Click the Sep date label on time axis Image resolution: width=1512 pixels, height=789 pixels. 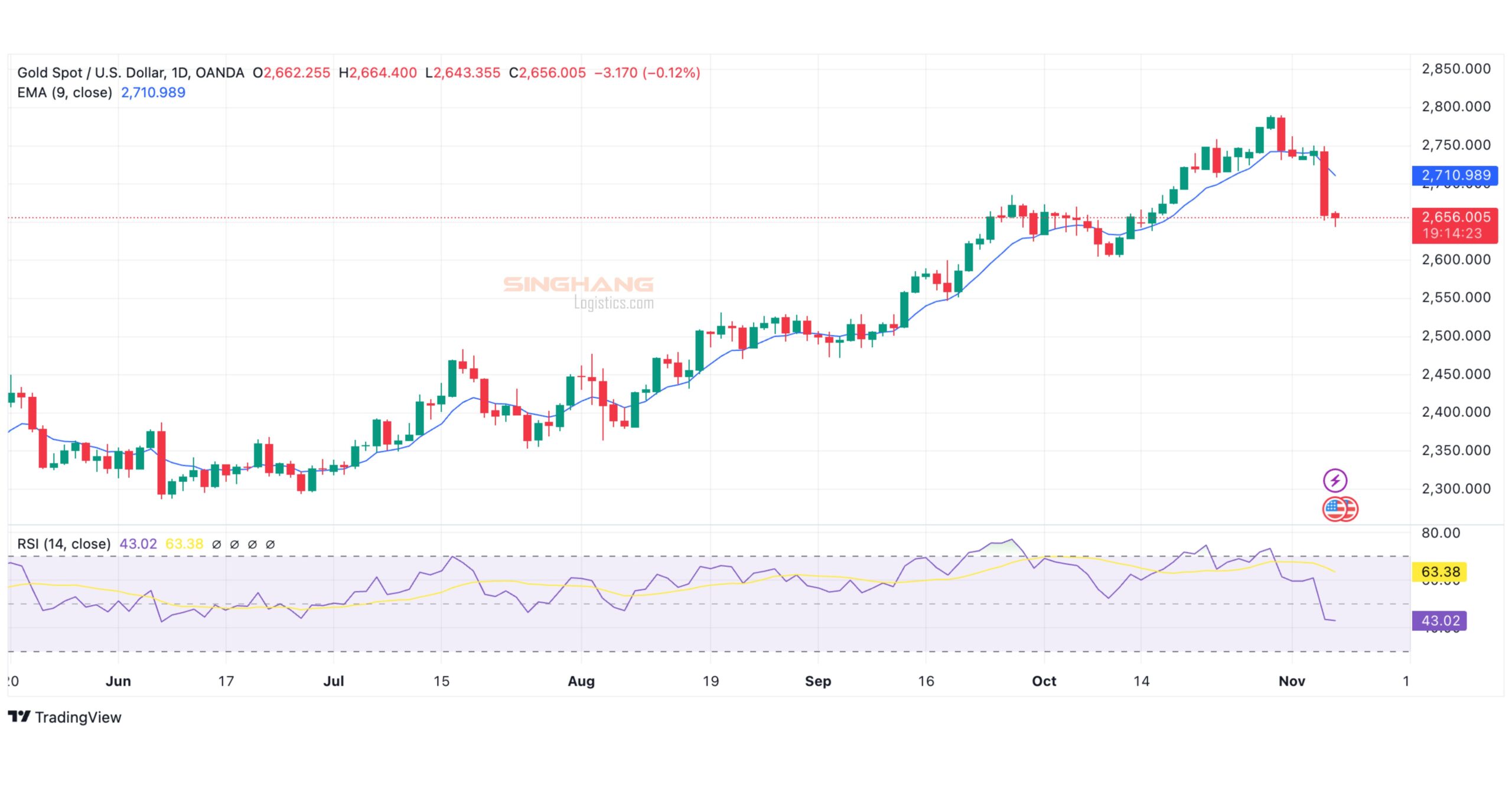[x=818, y=682]
